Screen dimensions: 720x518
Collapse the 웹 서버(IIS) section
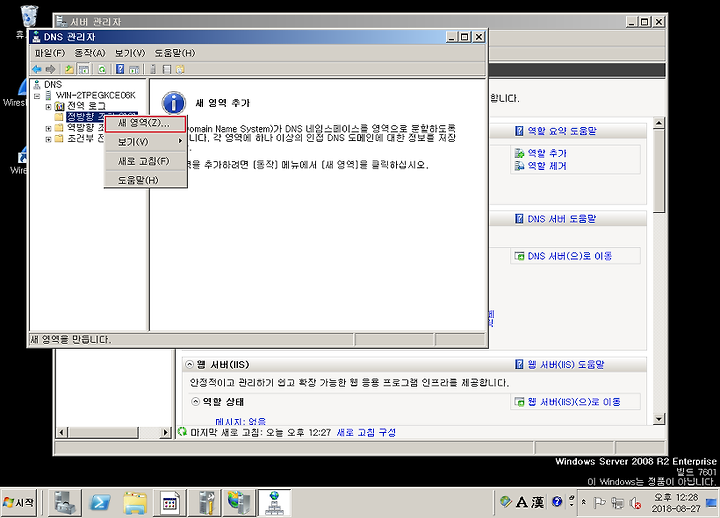click(189, 365)
